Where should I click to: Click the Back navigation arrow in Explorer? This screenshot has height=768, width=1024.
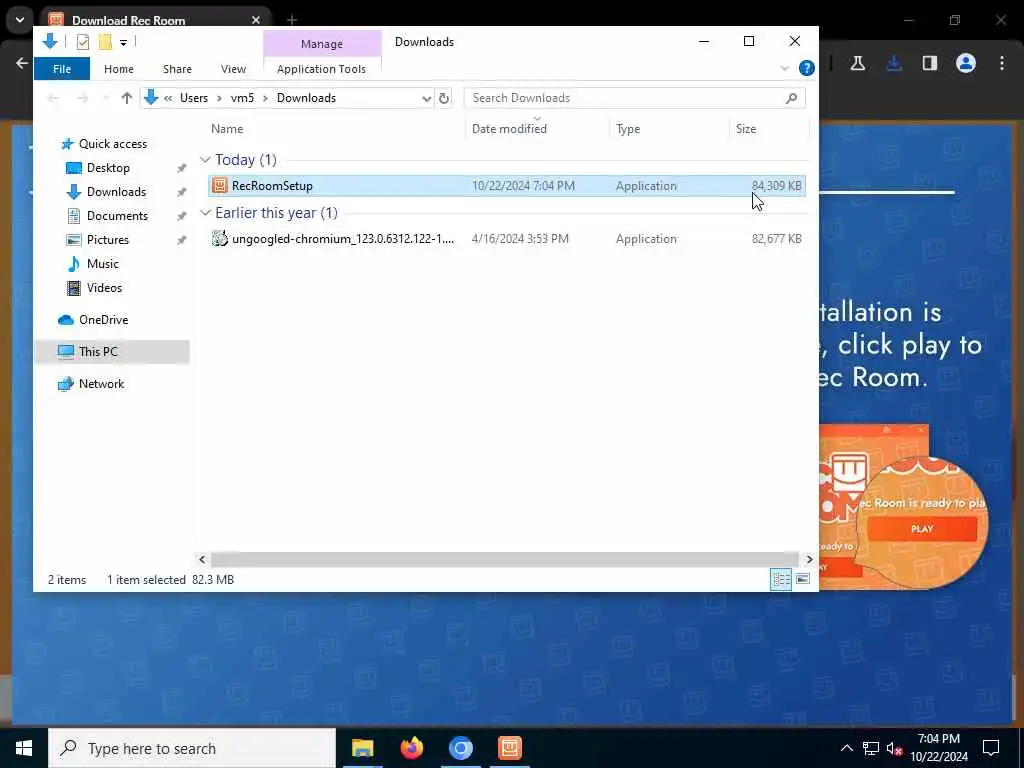[x=54, y=98]
